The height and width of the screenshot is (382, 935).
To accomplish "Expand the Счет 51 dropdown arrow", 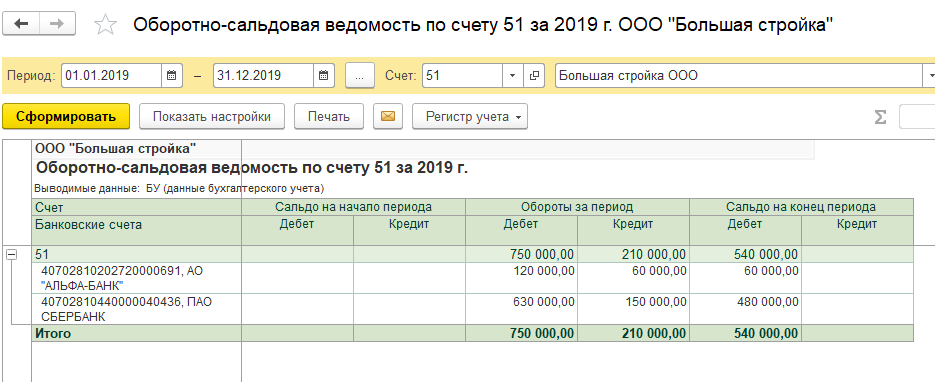I will coord(513,76).
